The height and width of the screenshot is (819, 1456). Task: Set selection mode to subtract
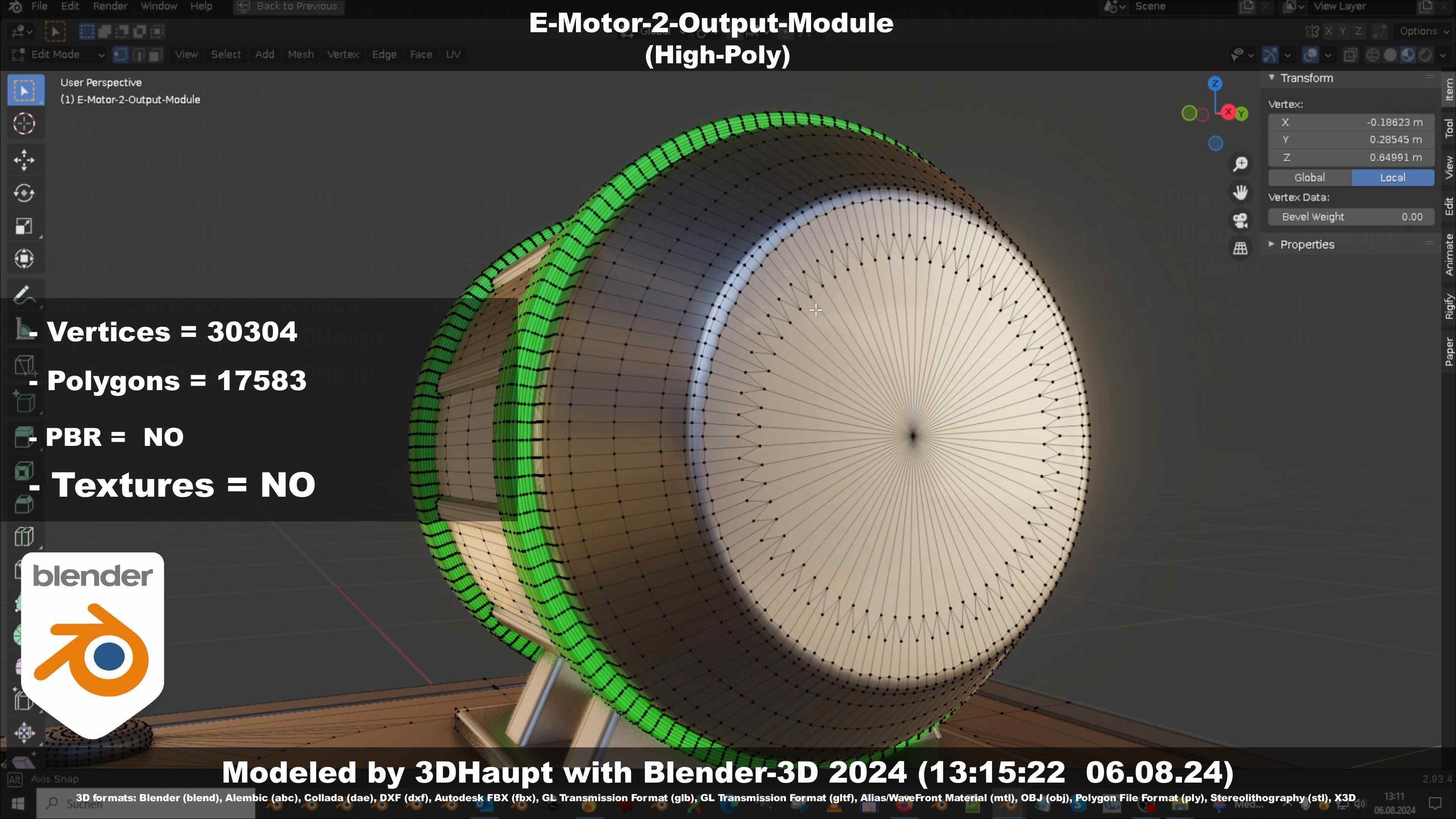tap(122, 31)
